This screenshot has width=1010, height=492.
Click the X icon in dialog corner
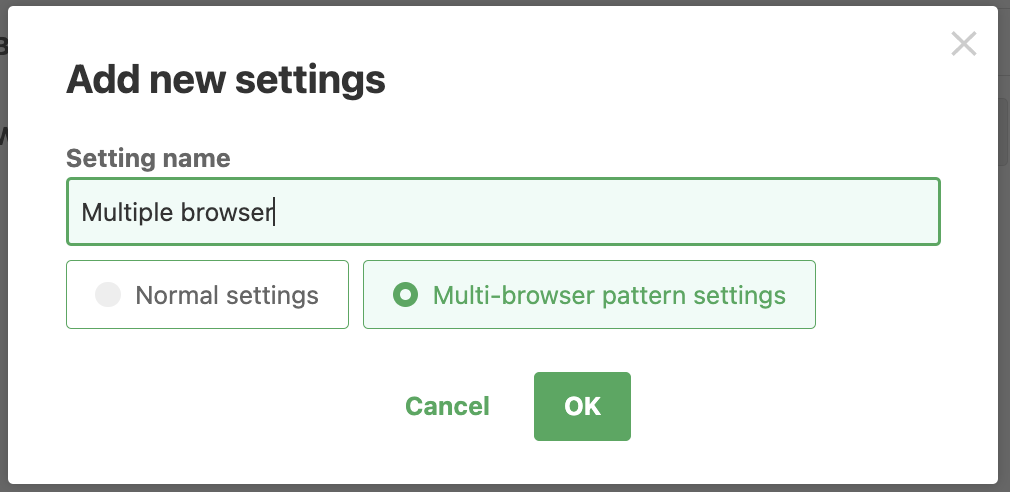(963, 44)
